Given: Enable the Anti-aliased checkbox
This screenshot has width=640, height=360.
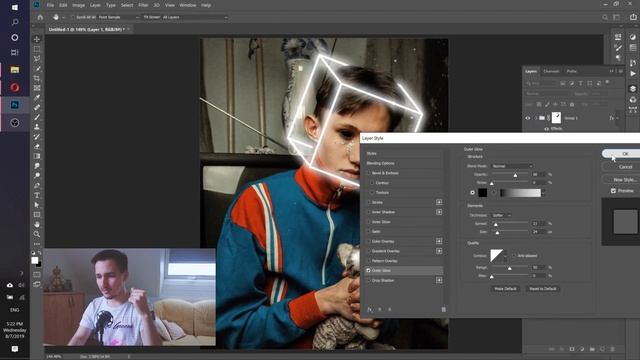Looking at the screenshot, I should (513, 256).
